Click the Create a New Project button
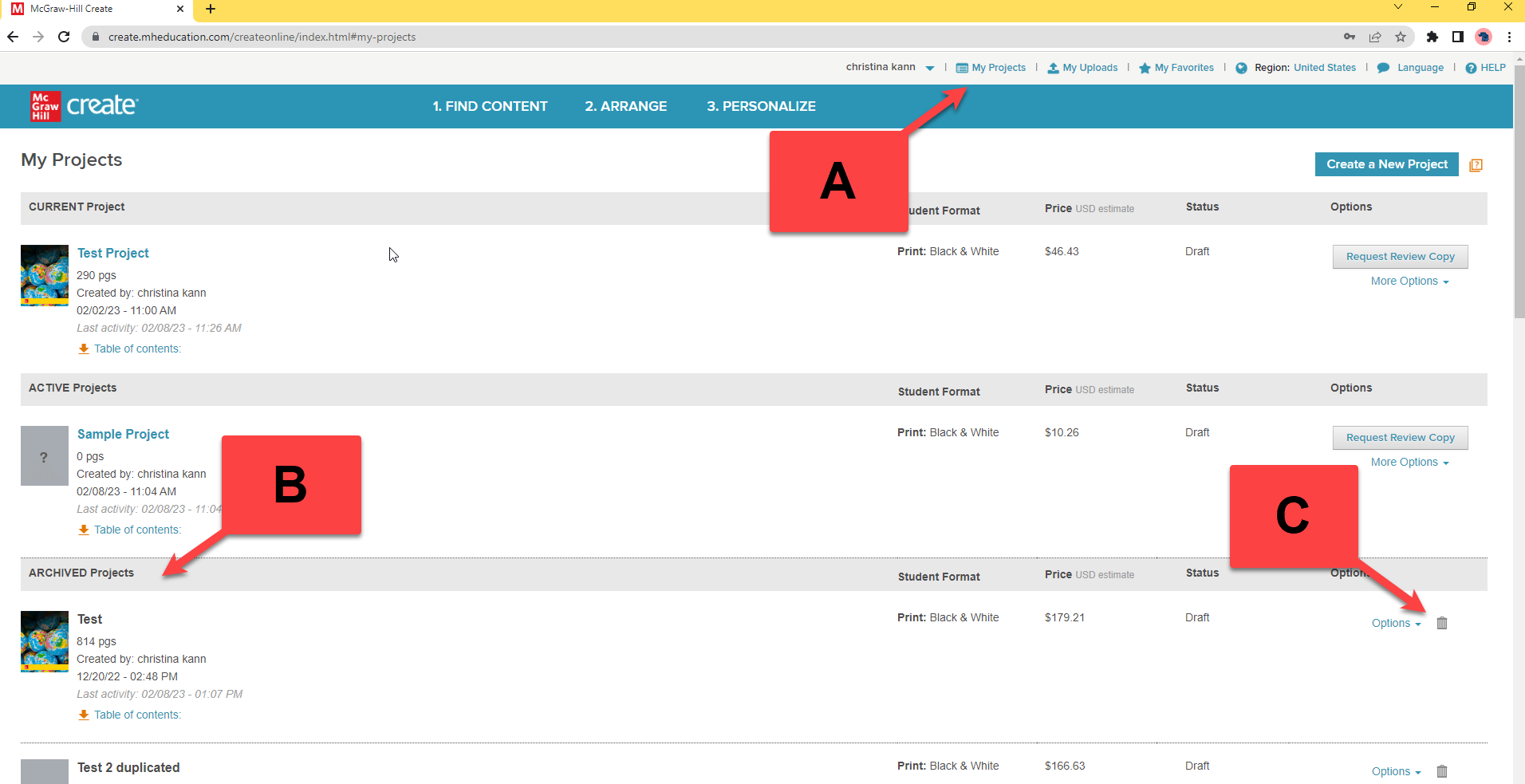The height and width of the screenshot is (784, 1525). point(1386,164)
